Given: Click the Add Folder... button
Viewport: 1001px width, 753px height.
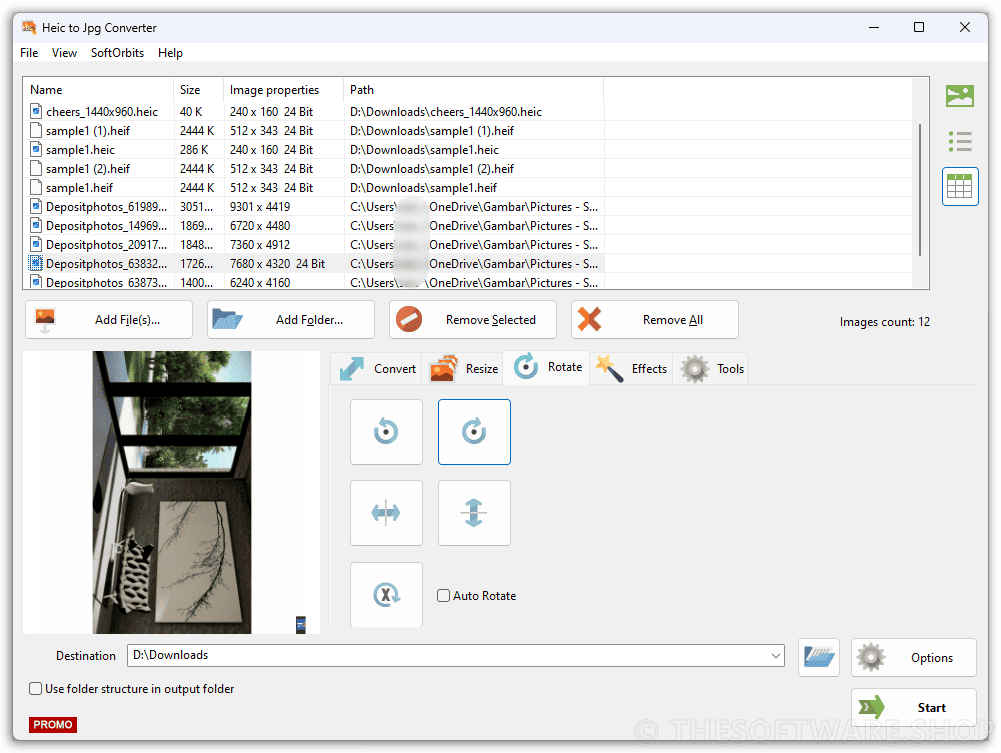Looking at the screenshot, I should 291,320.
